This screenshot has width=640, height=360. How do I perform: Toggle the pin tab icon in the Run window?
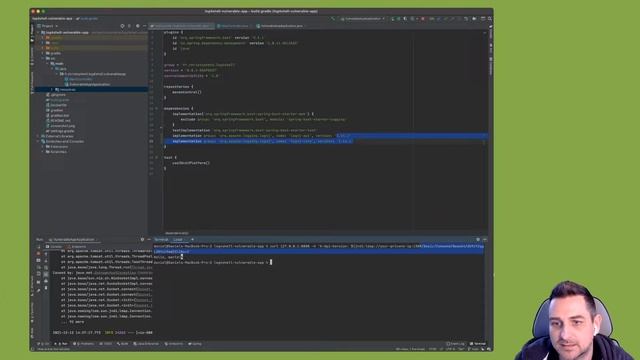(x=38, y=291)
